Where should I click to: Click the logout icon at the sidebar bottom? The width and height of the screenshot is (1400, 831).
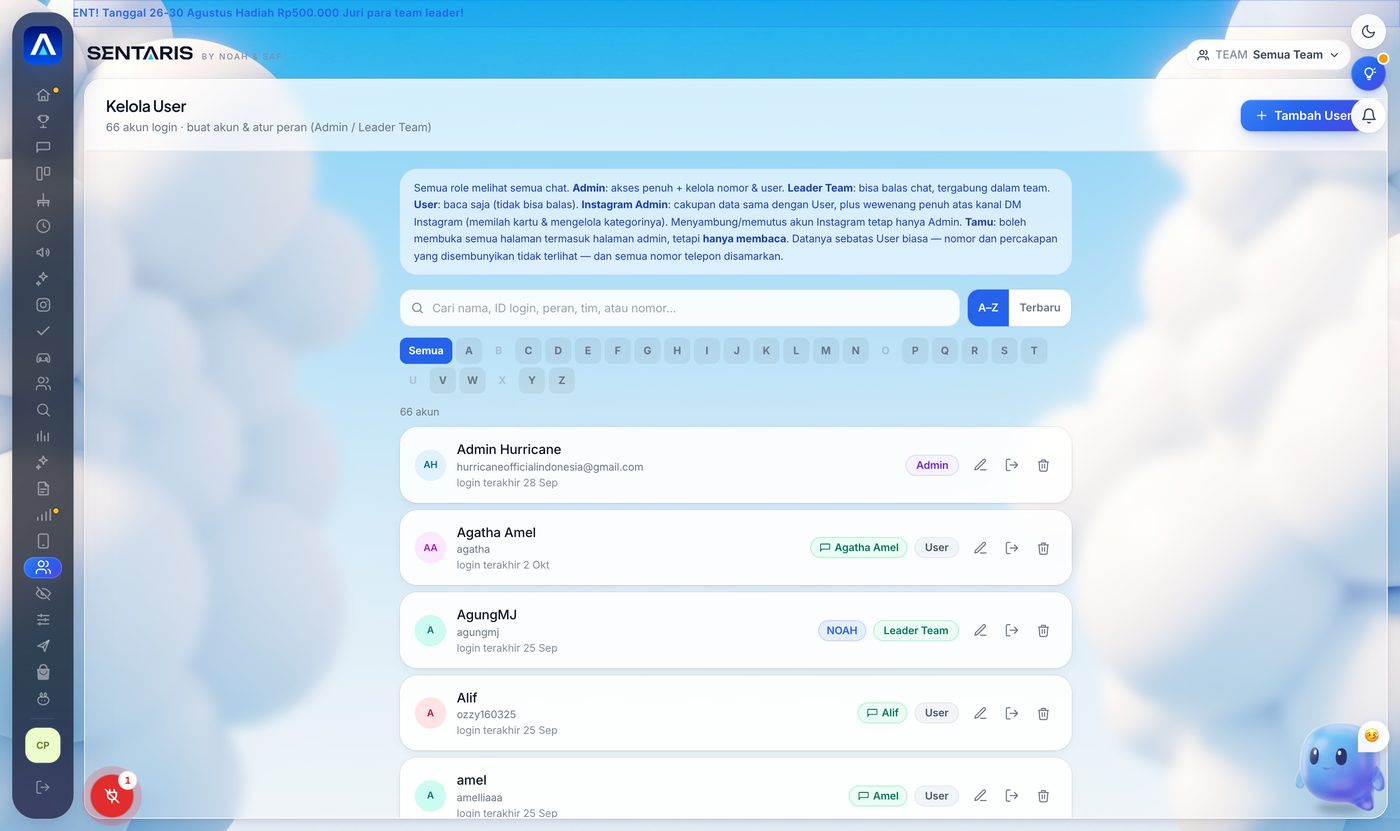43,787
